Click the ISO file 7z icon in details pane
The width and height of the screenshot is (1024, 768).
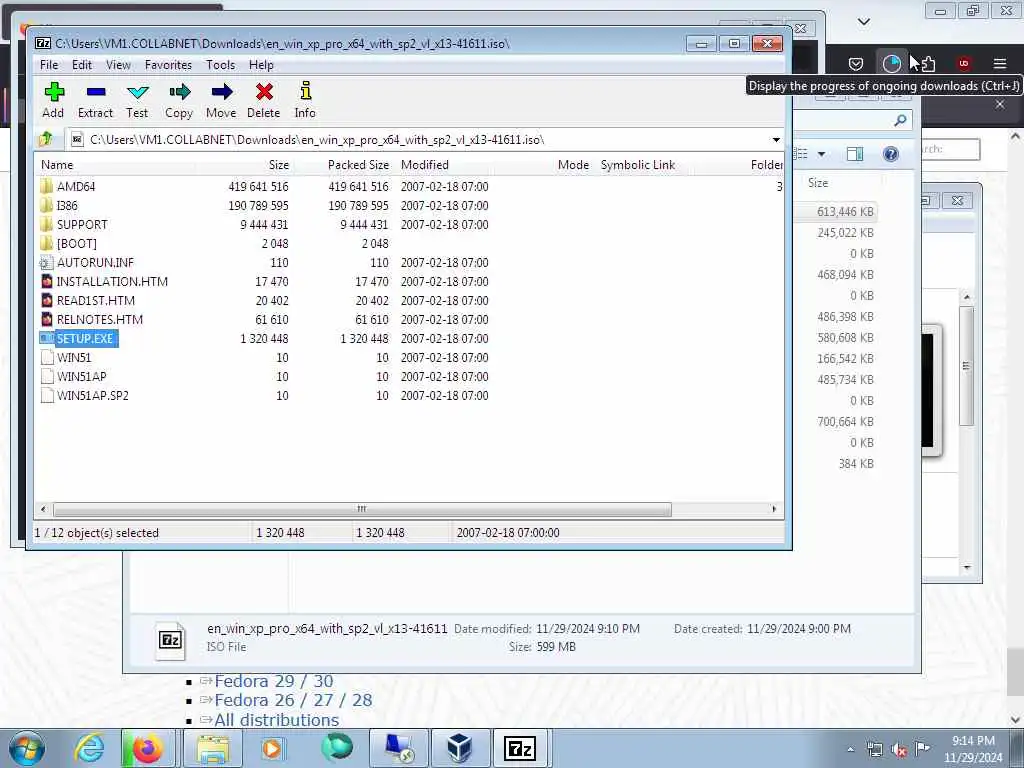click(170, 640)
